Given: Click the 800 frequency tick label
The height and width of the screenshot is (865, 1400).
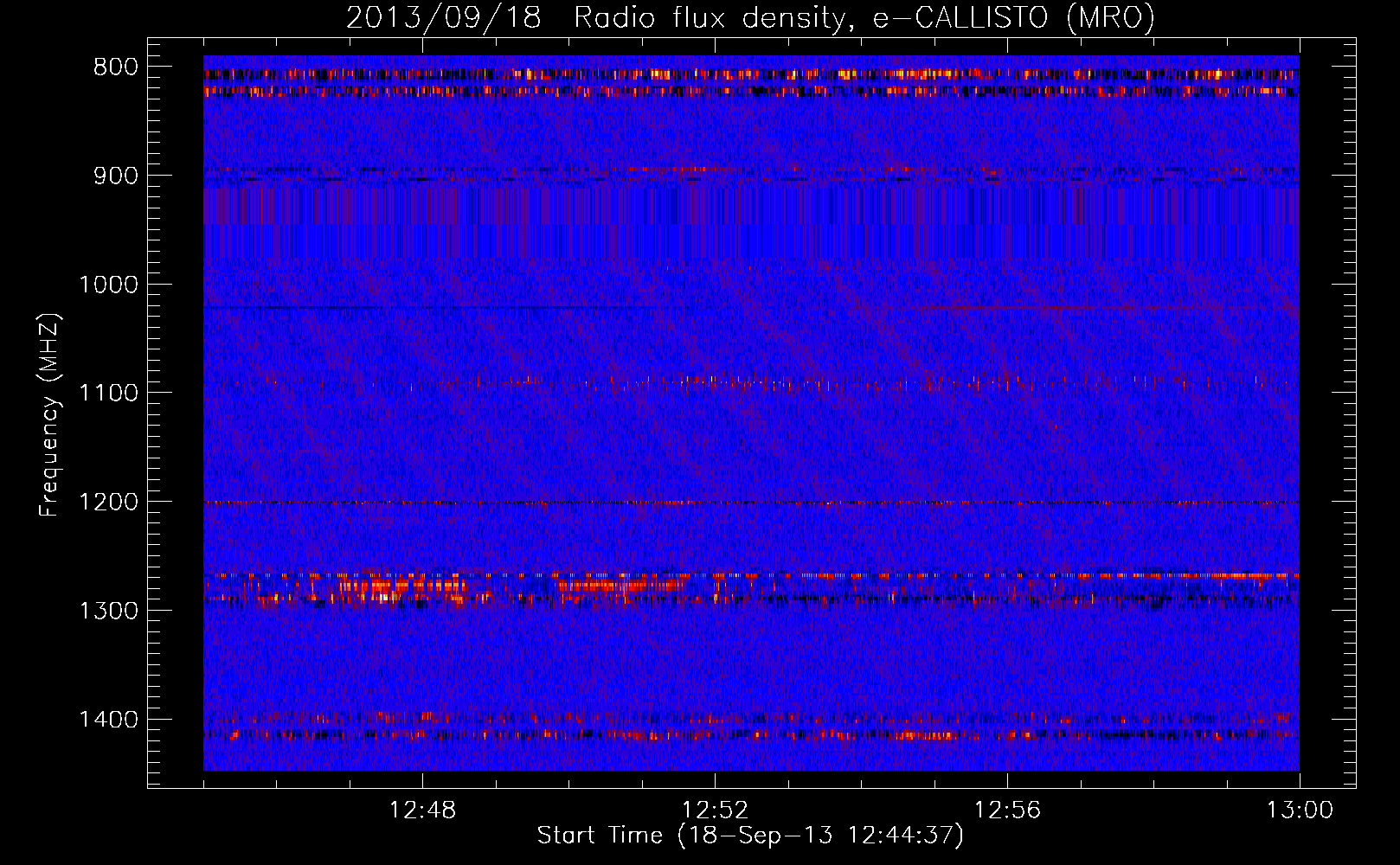Looking at the screenshot, I should pos(115,67).
